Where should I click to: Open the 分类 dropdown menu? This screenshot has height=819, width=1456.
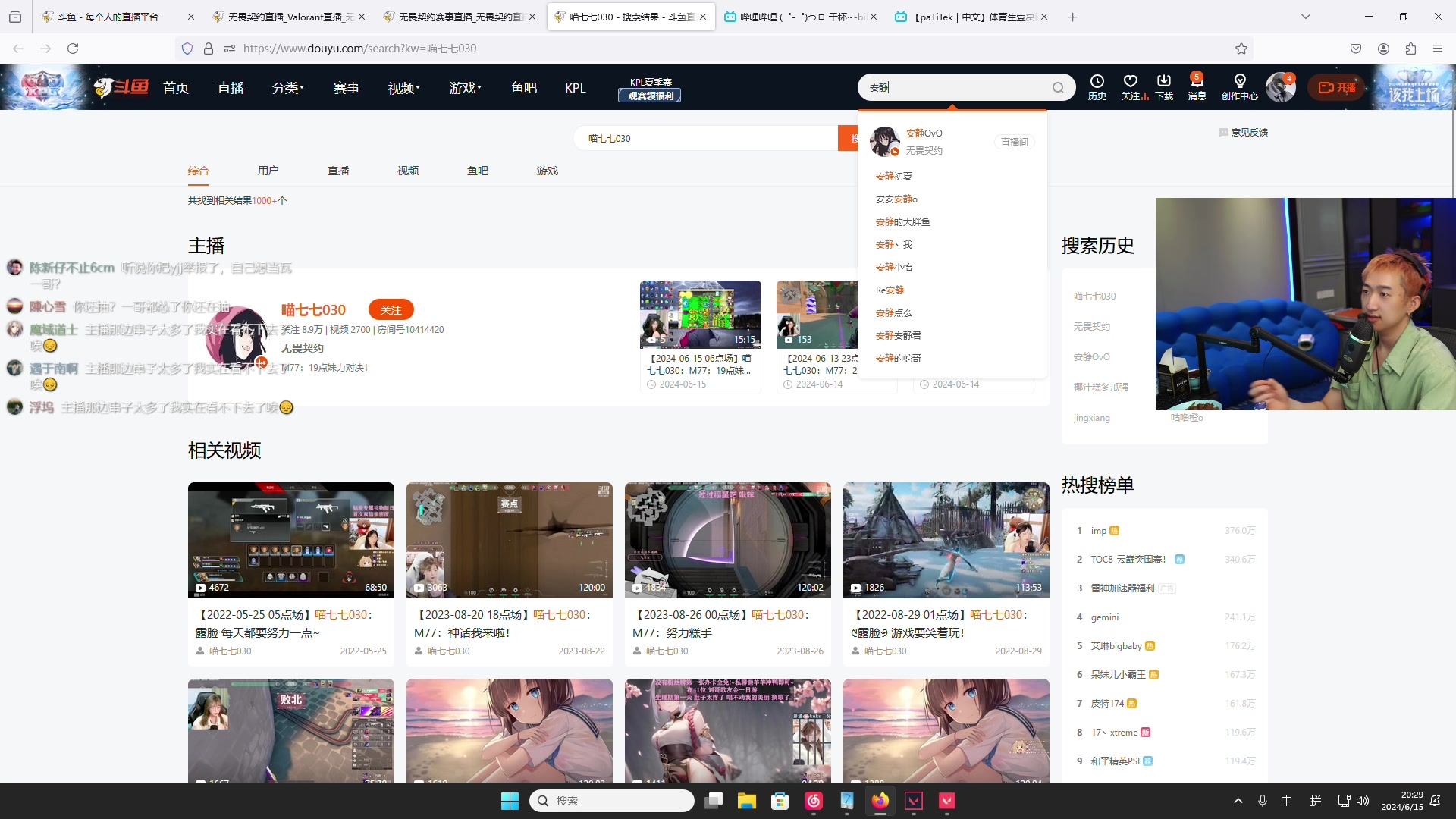(287, 88)
